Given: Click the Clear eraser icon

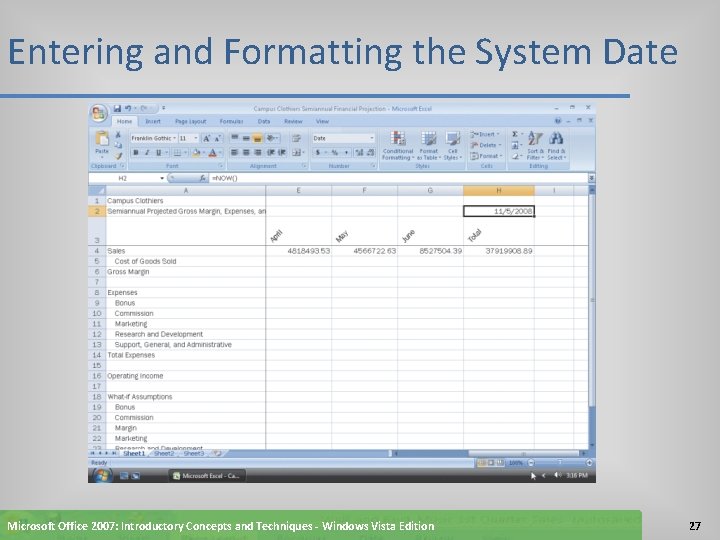Looking at the screenshot, I should [515, 156].
